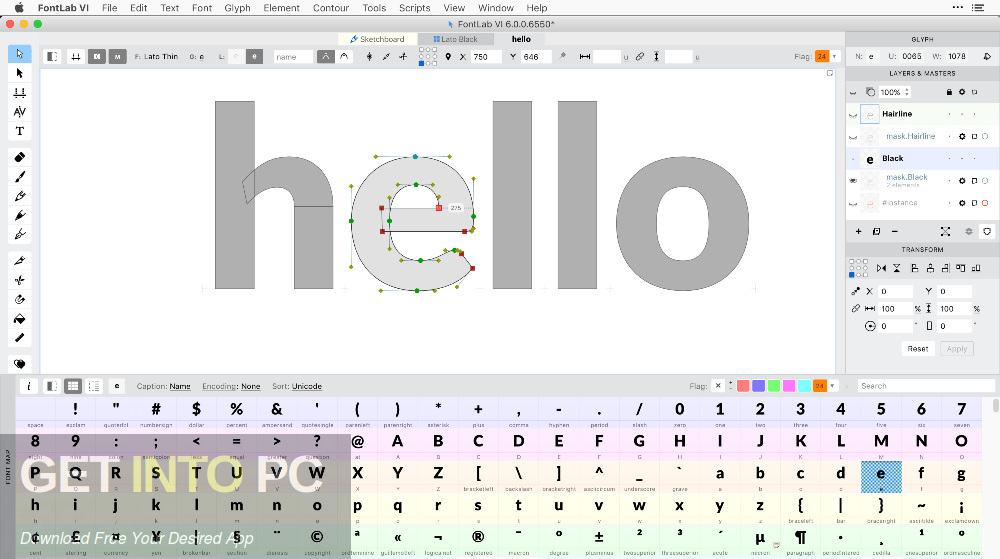Click the info 'i' button in font map bar

[x=29, y=386]
